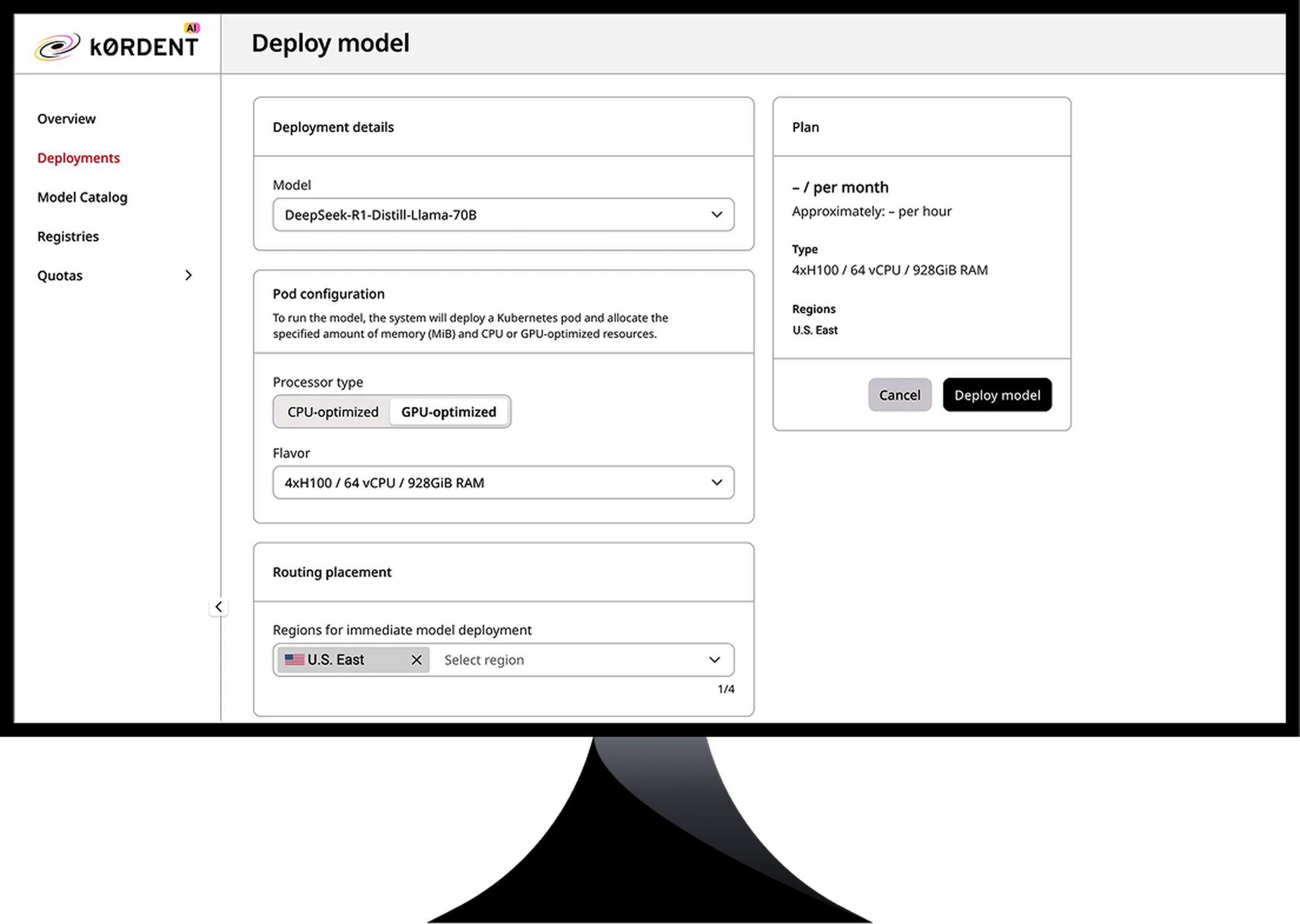The width and height of the screenshot is (1300, 924).
Task: Click the 'Regions for immediate model deployment' label
Action: [402, 630]
